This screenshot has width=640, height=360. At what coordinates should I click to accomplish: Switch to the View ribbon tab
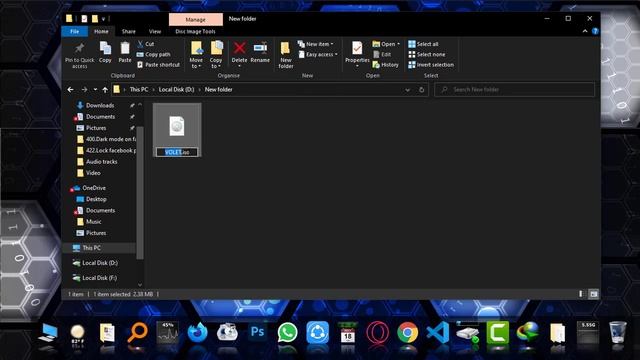pos(155,31)
